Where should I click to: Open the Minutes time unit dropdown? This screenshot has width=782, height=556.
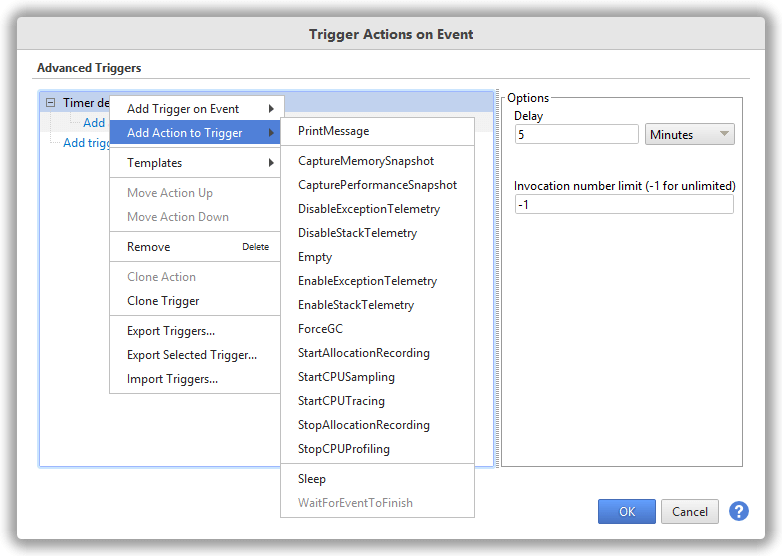click(x=689, y=134)
